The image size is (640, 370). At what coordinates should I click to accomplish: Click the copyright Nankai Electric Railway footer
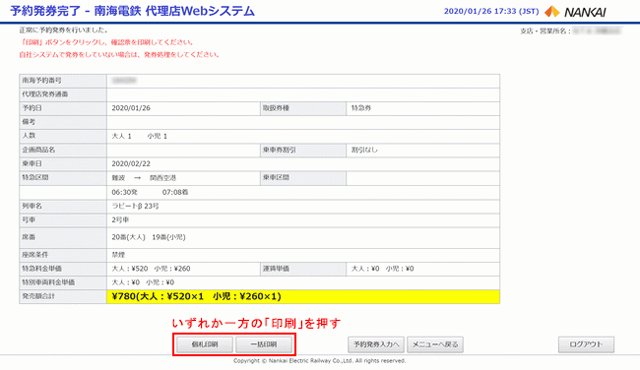(320, 361)
